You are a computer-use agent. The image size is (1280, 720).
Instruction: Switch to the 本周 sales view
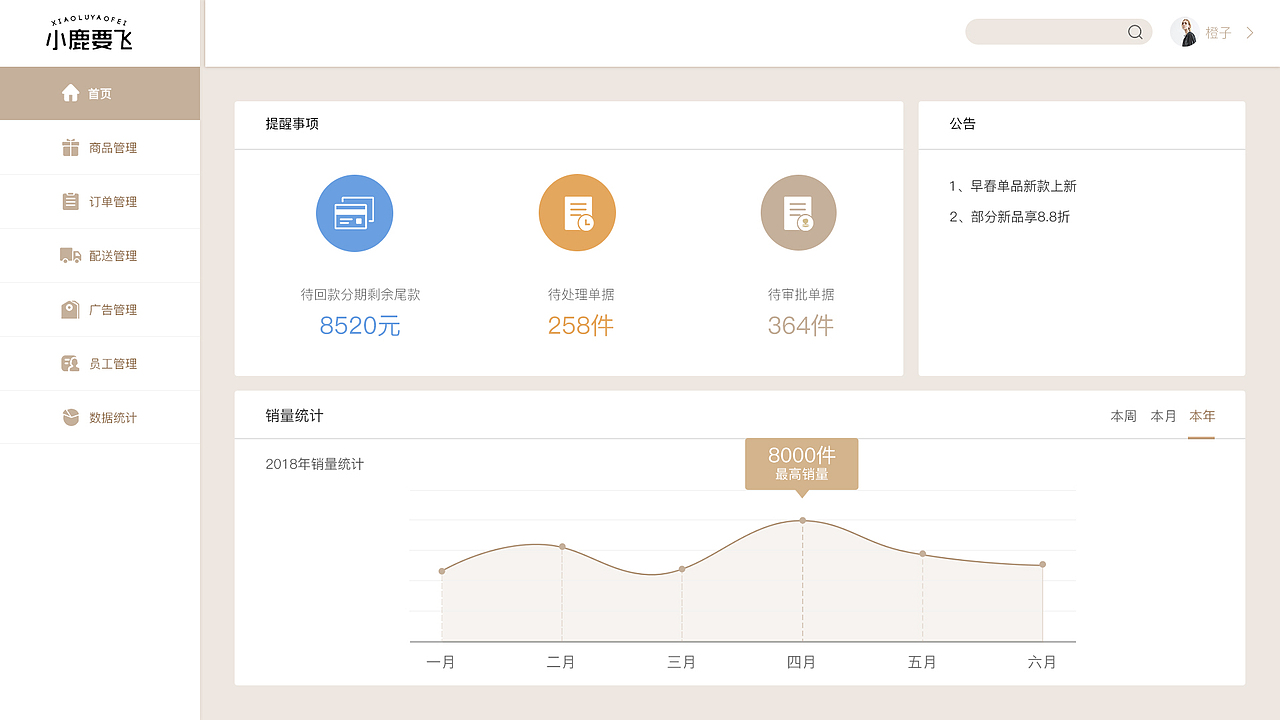(1122, 416)
